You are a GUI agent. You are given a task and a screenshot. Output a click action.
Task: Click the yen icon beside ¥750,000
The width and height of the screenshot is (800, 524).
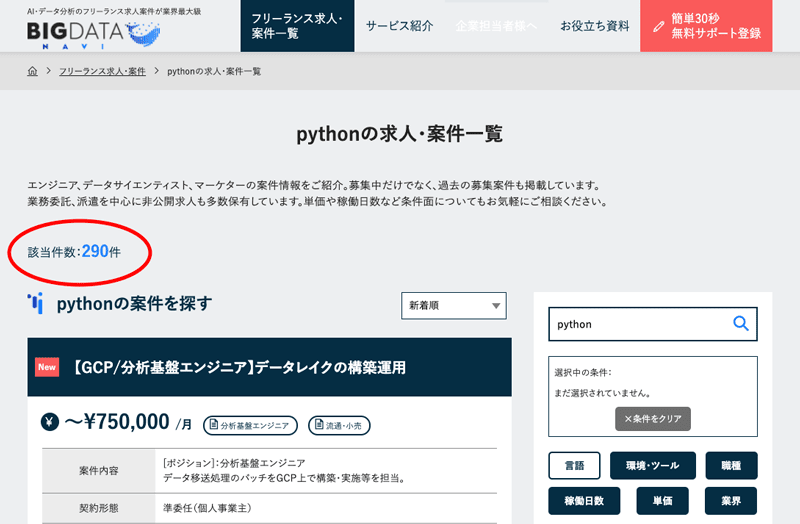(50, 422)
